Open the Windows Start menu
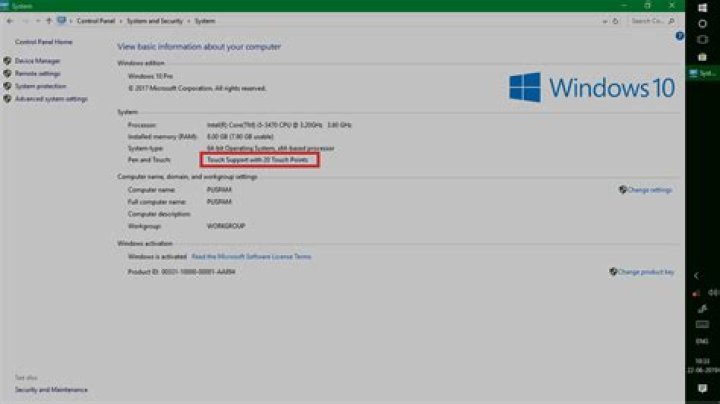This screenshot has height=404, width=720. pos(703,8)
